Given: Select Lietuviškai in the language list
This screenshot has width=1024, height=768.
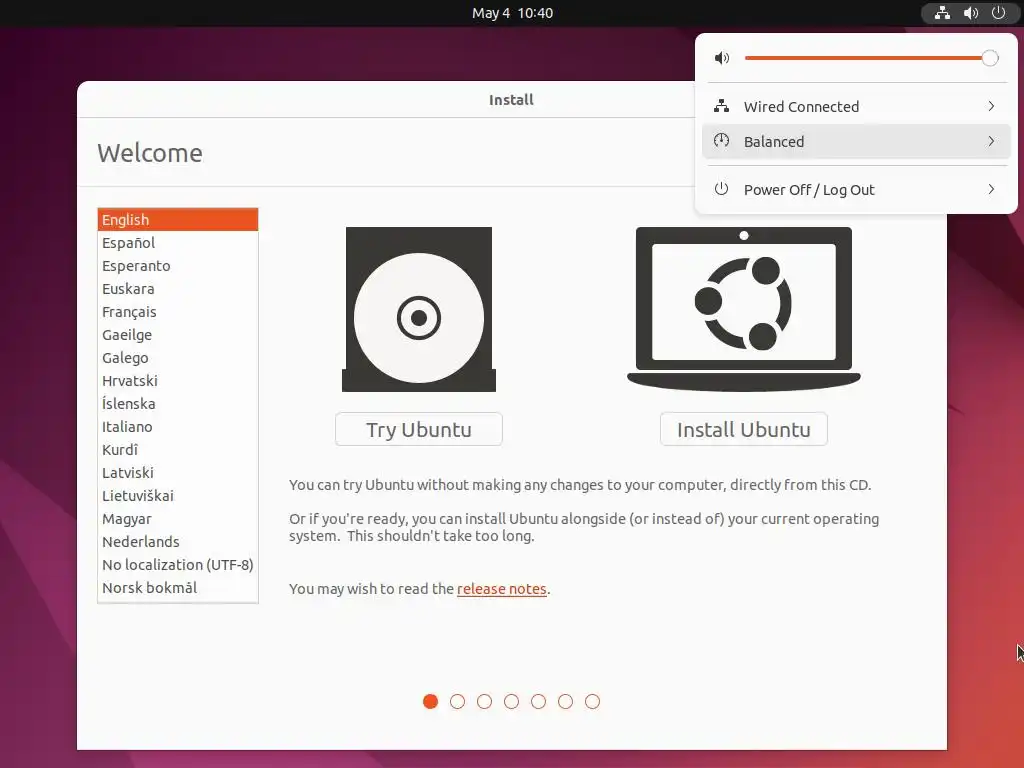Looking at the screenshot, I should [x=178, y=496].
